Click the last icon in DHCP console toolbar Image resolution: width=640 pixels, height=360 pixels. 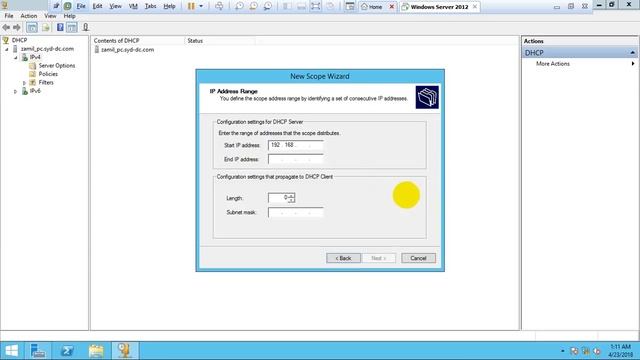tap(85, 27)
